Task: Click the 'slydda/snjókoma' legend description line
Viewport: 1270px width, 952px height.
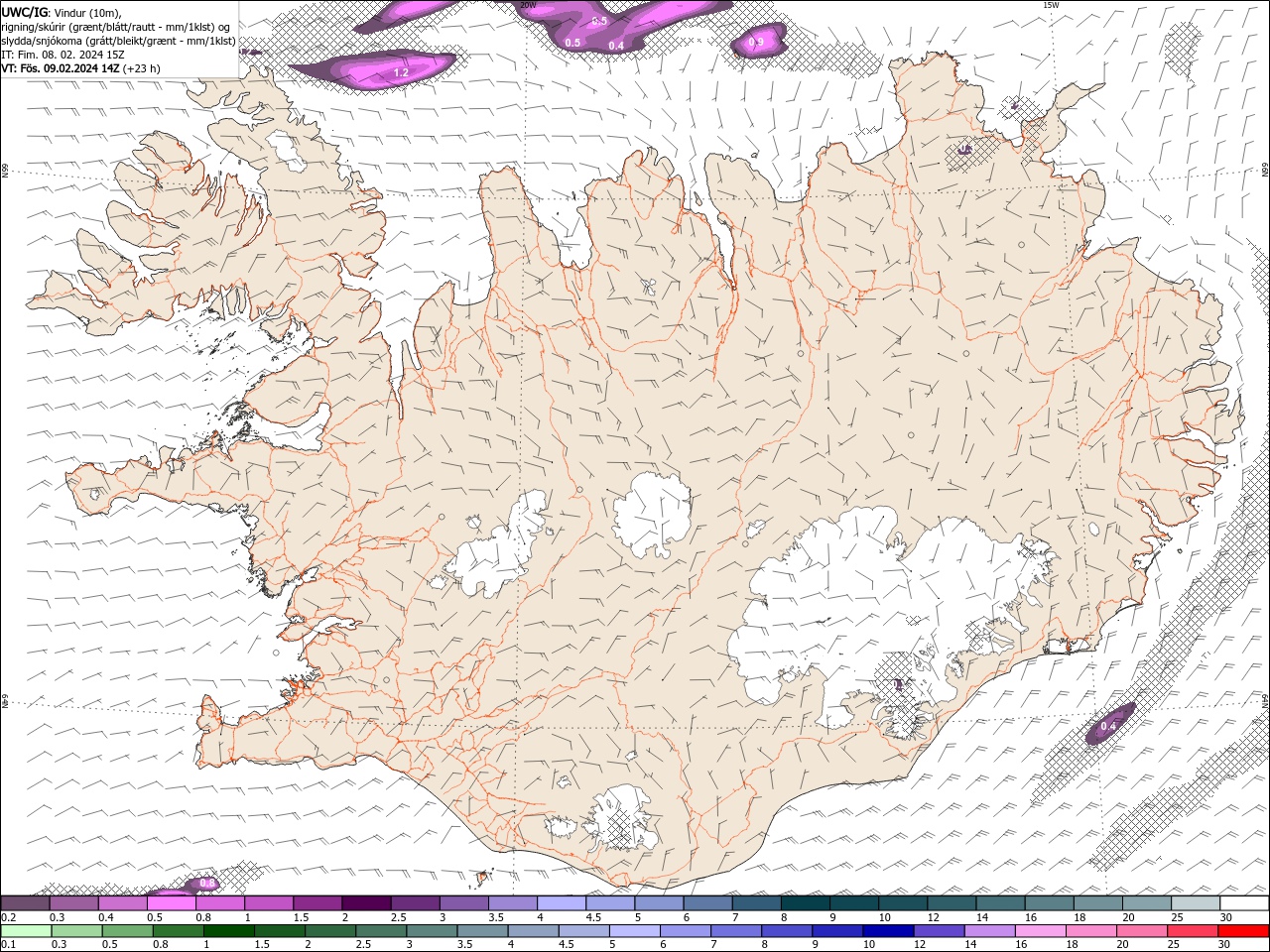Action: click(x=119, y=41)
